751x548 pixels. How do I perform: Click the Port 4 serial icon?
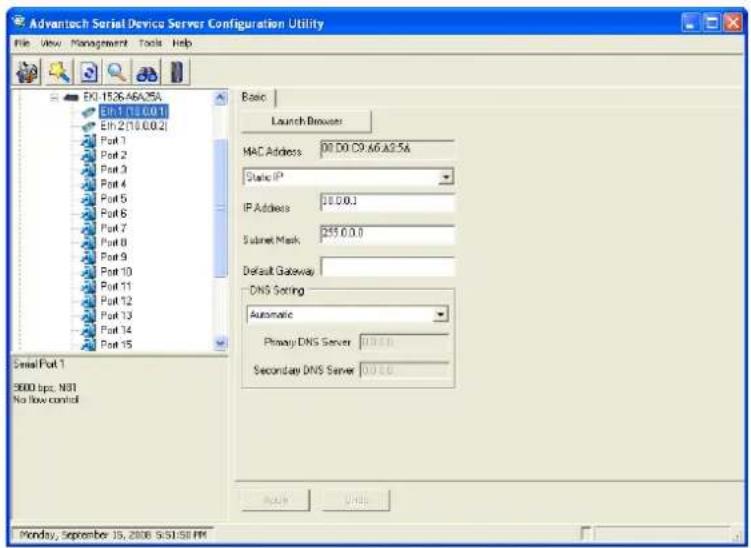[x=89, y=184]
